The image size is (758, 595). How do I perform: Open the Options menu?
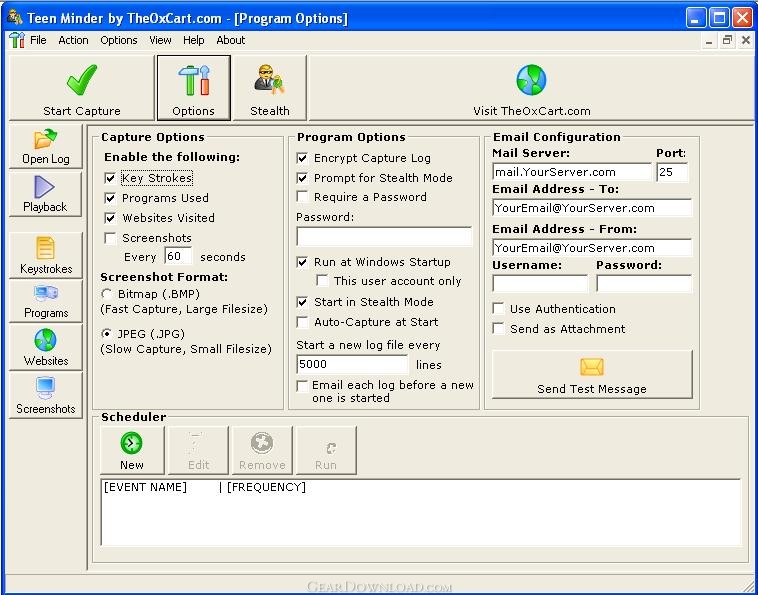point(119,40)
